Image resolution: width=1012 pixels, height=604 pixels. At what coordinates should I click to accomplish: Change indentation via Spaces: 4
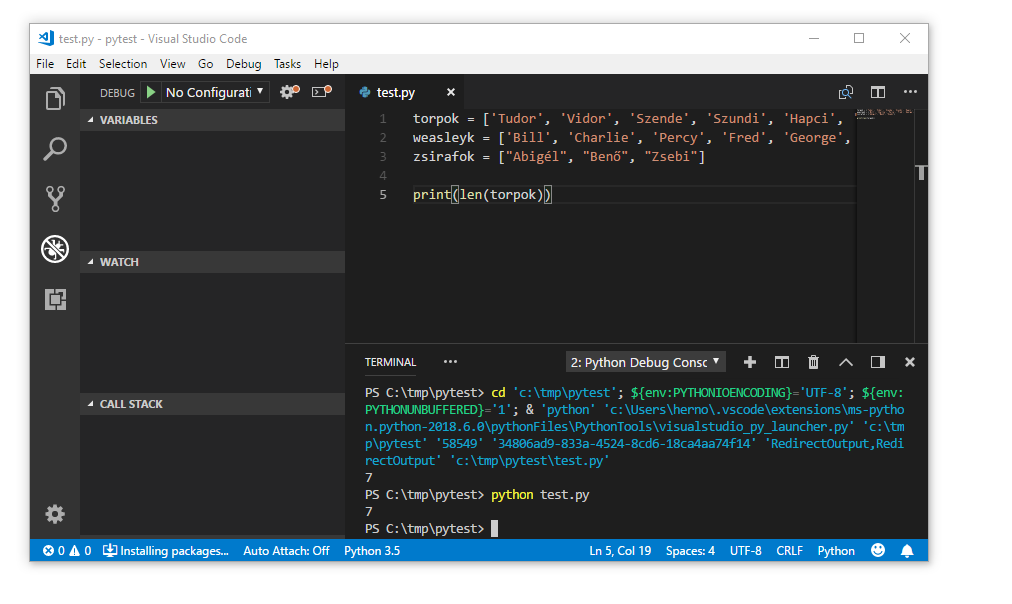click(690, 550)
